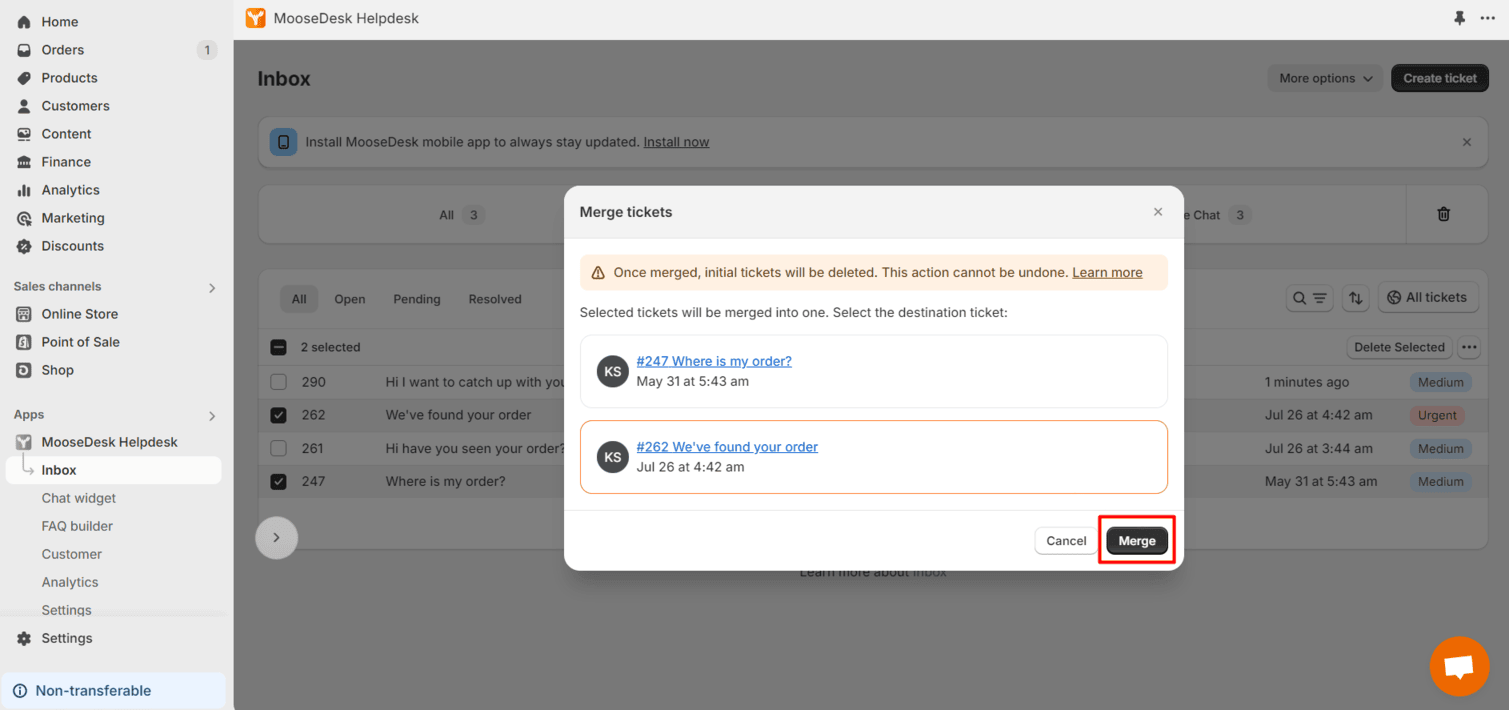Click the Delete Selected button

click(1399, 347)
